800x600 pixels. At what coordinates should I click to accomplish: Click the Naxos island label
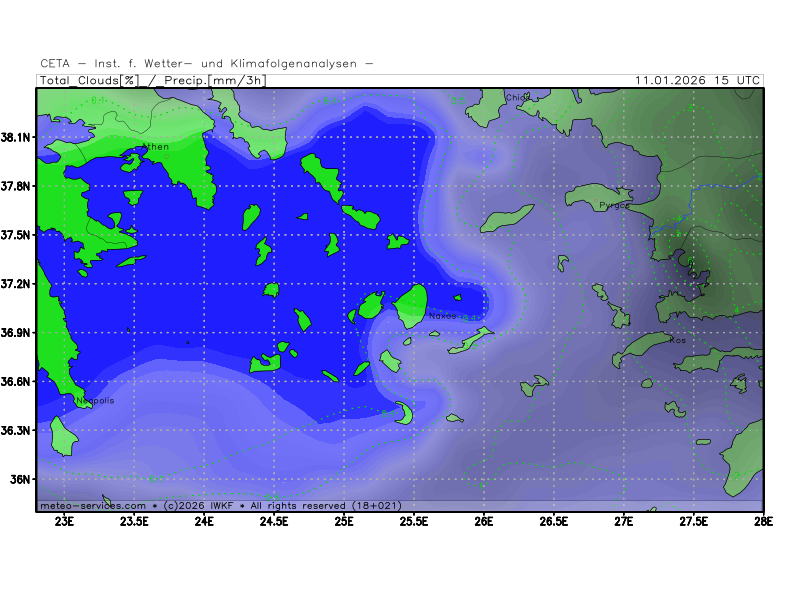point(442,316)
